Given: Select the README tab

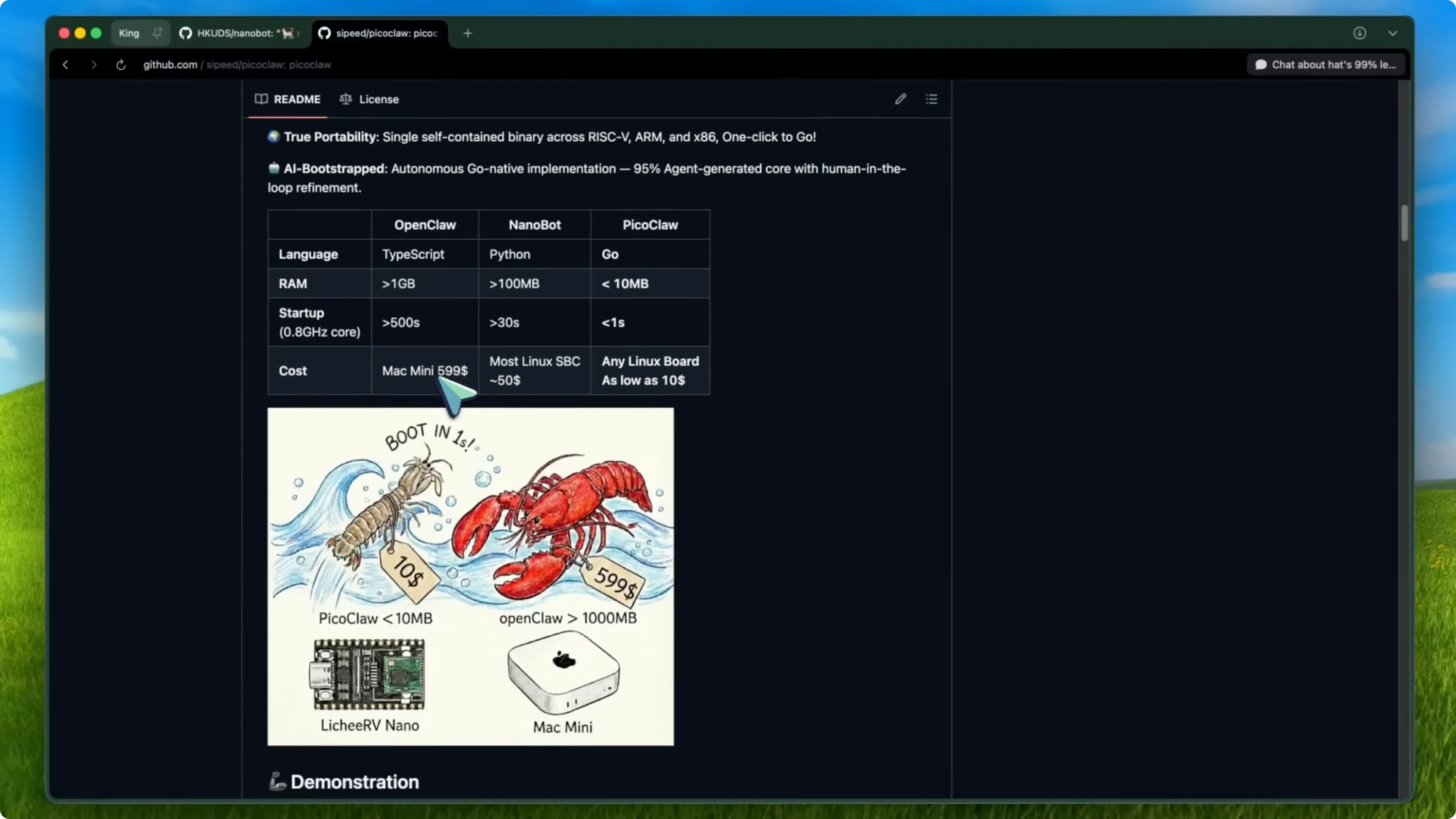Looking at the screenshot, I should pyautogui.click(x=298, y=99).
